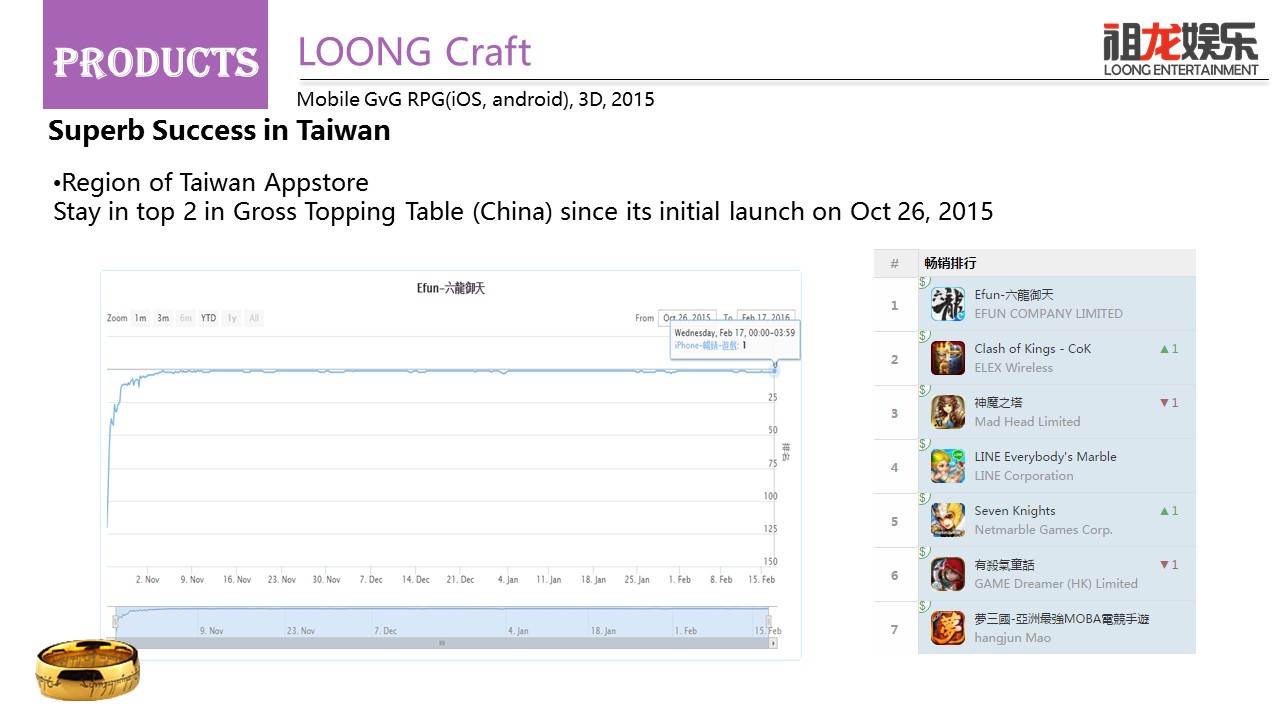Click the golden ring image
1280x720 pixels.
click(88, 672)
